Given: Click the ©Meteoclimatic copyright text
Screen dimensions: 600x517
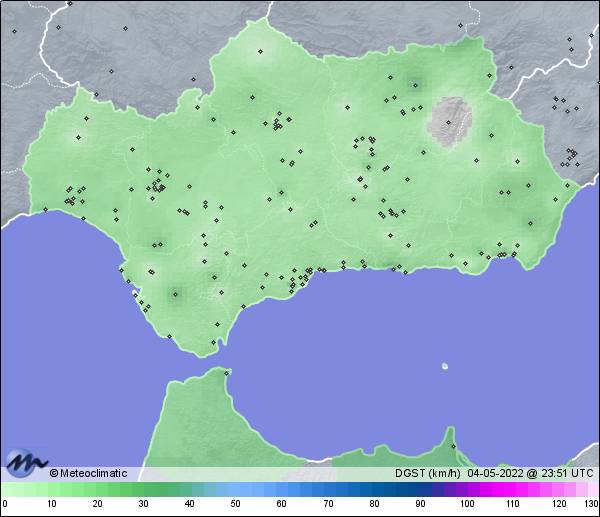Looking at the screenshot, I should click(x=88, y=473).
